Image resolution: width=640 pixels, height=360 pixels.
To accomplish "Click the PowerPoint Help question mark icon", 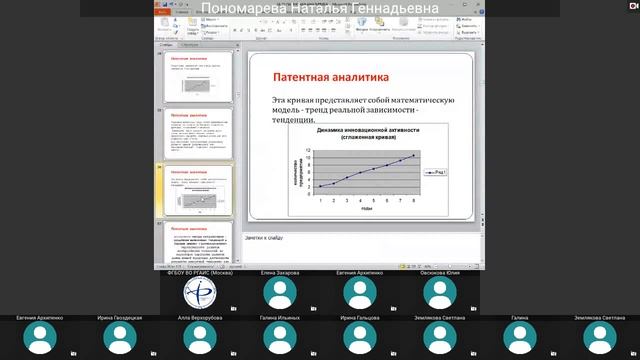I will [482, 12].
